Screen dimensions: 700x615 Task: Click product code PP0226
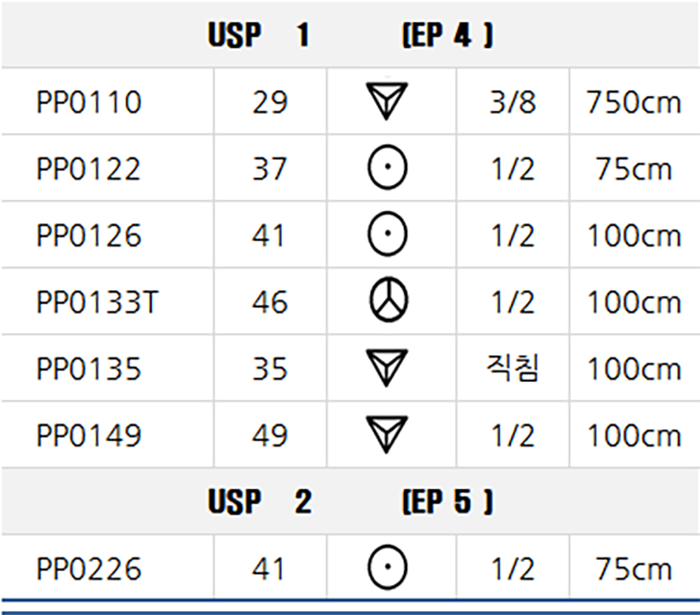pos(89,569)
